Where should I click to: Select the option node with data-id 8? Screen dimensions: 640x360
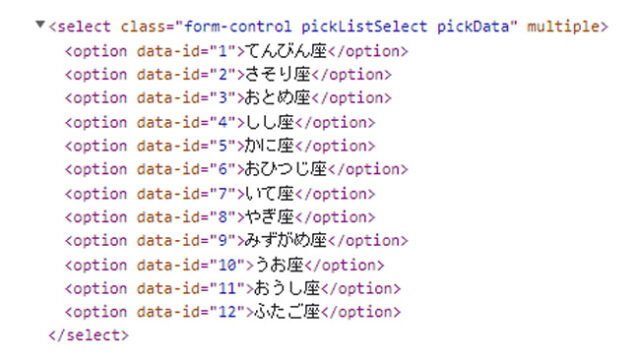click(x=220, y=217)
